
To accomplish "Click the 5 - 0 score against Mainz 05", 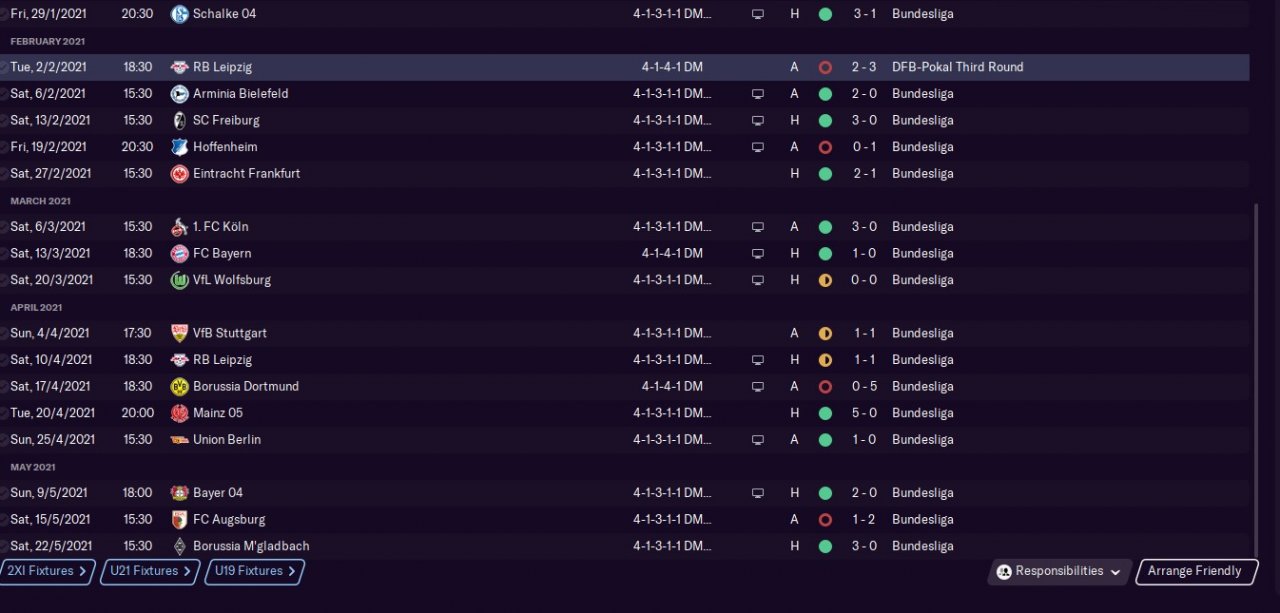I will pyautogui.click(x=864, y=413).
